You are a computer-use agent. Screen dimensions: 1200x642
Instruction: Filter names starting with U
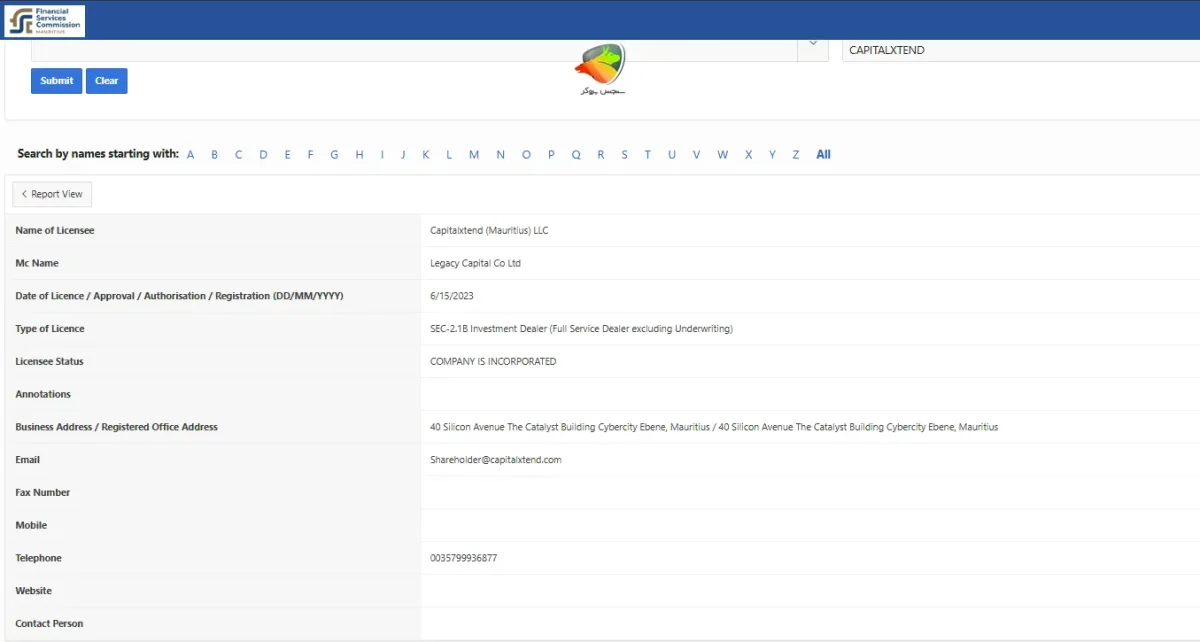point(672,154)
